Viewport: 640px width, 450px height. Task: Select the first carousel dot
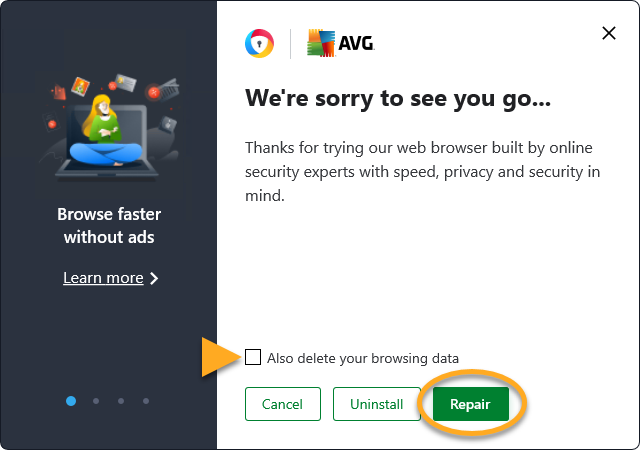click(x=71, y=401)
